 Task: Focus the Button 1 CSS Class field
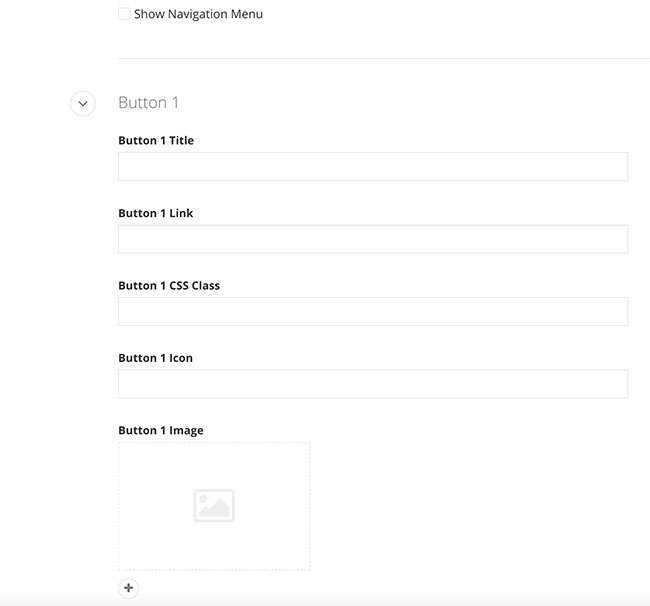click(x=372, y=311)
